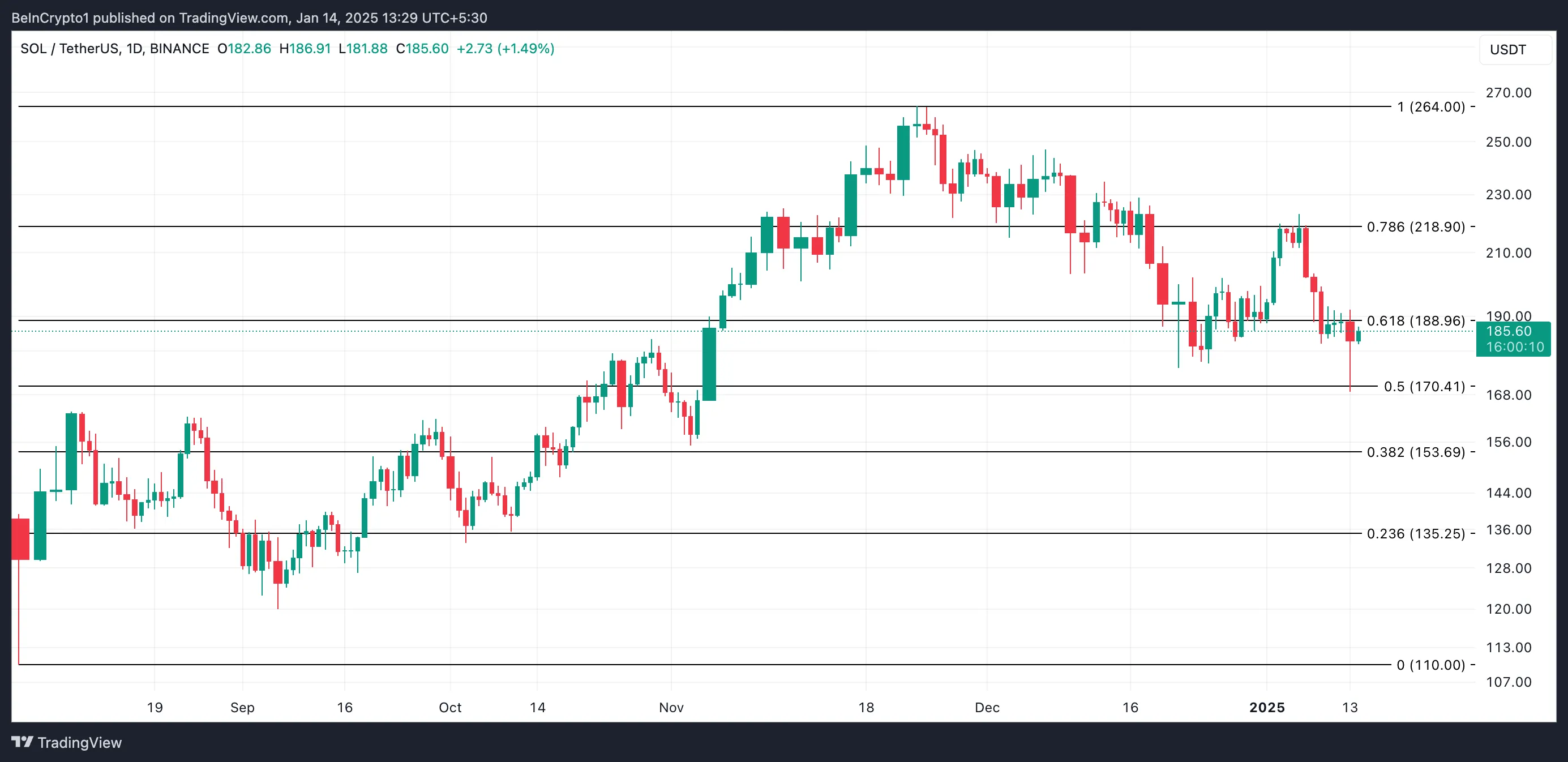Viewport: 1568px width, 762px height.
Task: Click the 0.618 (188.96) retracement label
Action: [1416, 321]
